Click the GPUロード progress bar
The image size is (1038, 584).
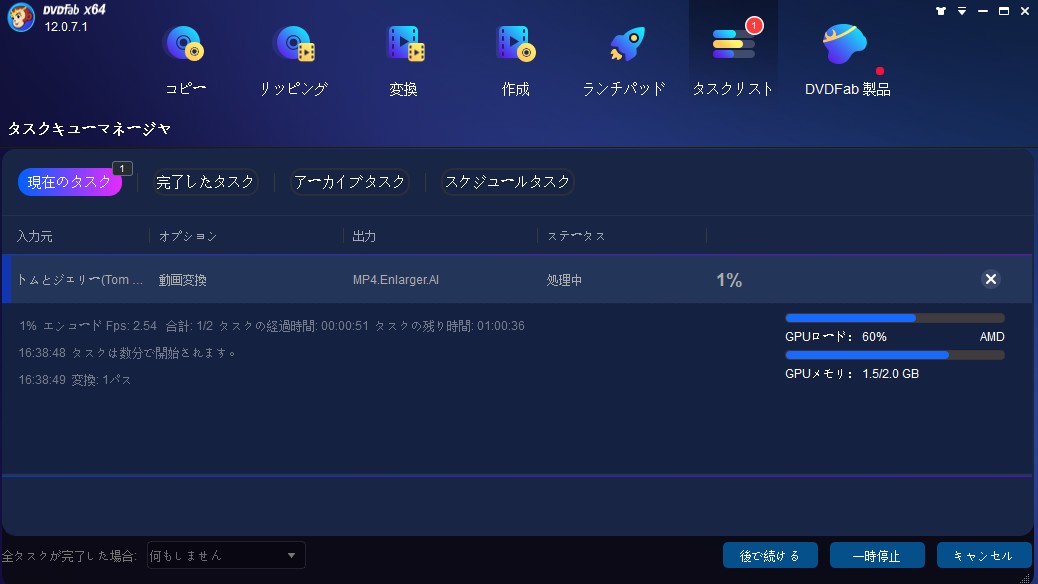894,318
